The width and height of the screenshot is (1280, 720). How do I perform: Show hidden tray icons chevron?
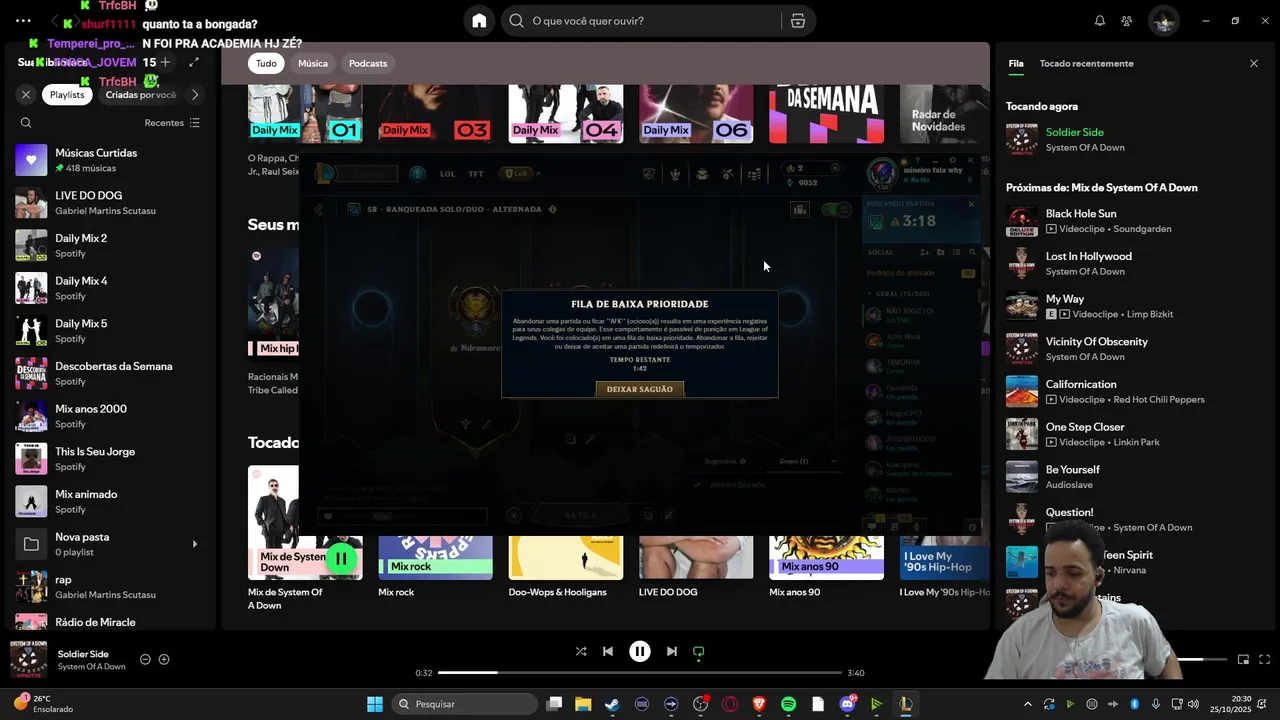coord(1027,704)
